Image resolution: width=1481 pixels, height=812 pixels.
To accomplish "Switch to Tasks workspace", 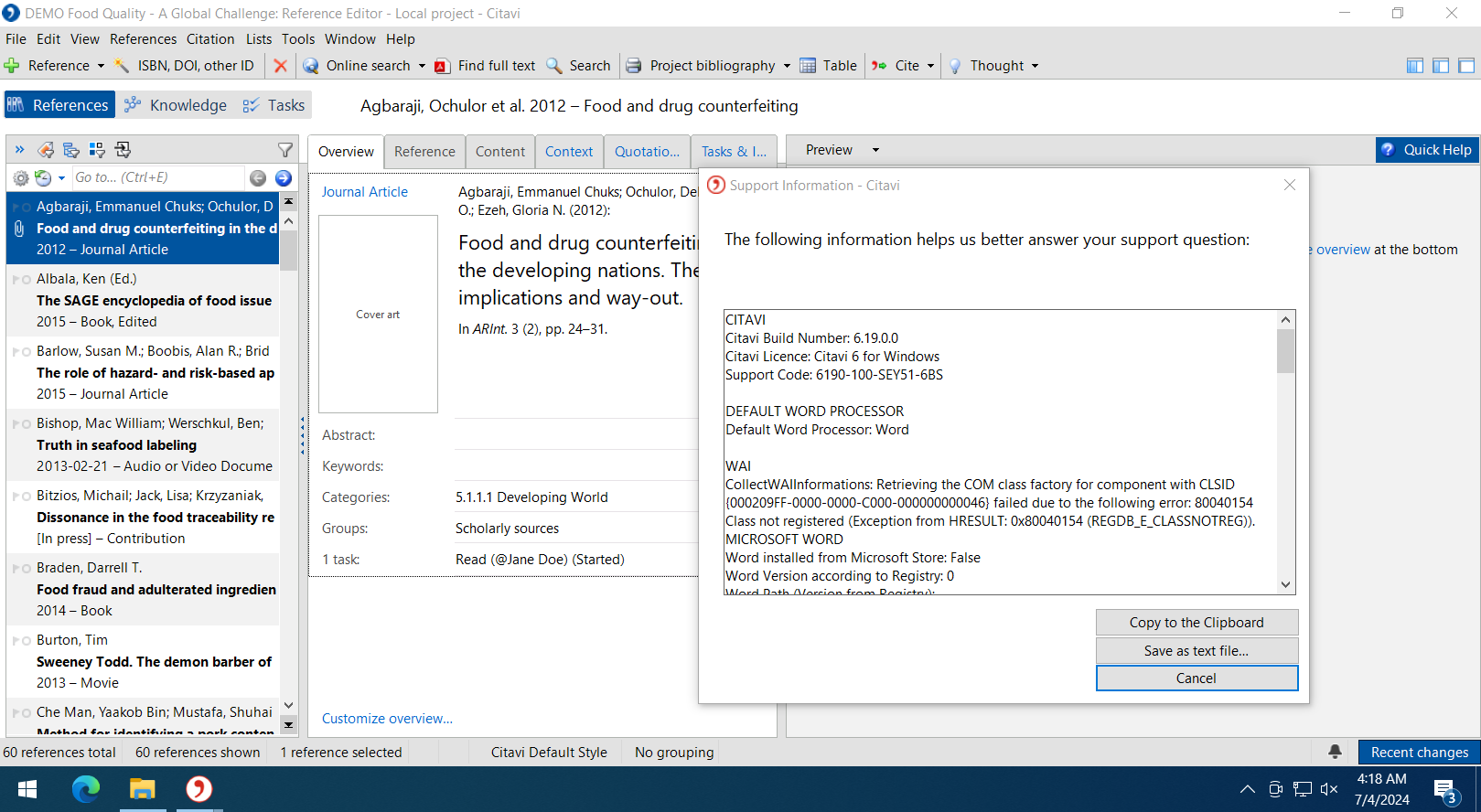I will pyautogui.click(x=274, y=105).
